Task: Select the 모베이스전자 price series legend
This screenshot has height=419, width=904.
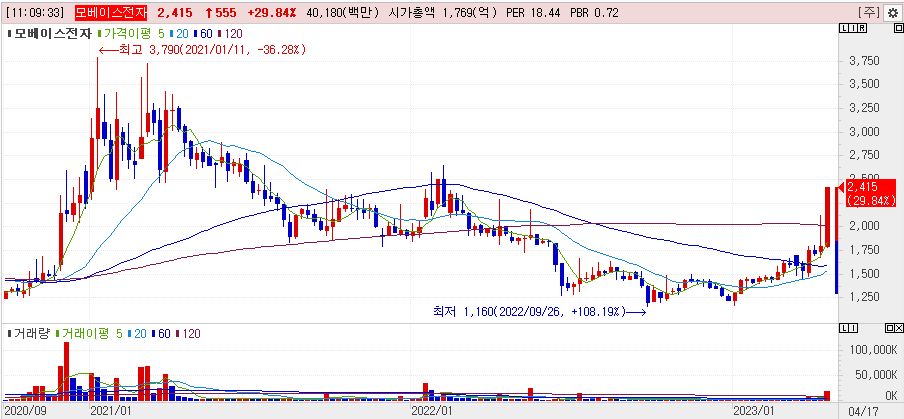Action: (x=49, y=34)
